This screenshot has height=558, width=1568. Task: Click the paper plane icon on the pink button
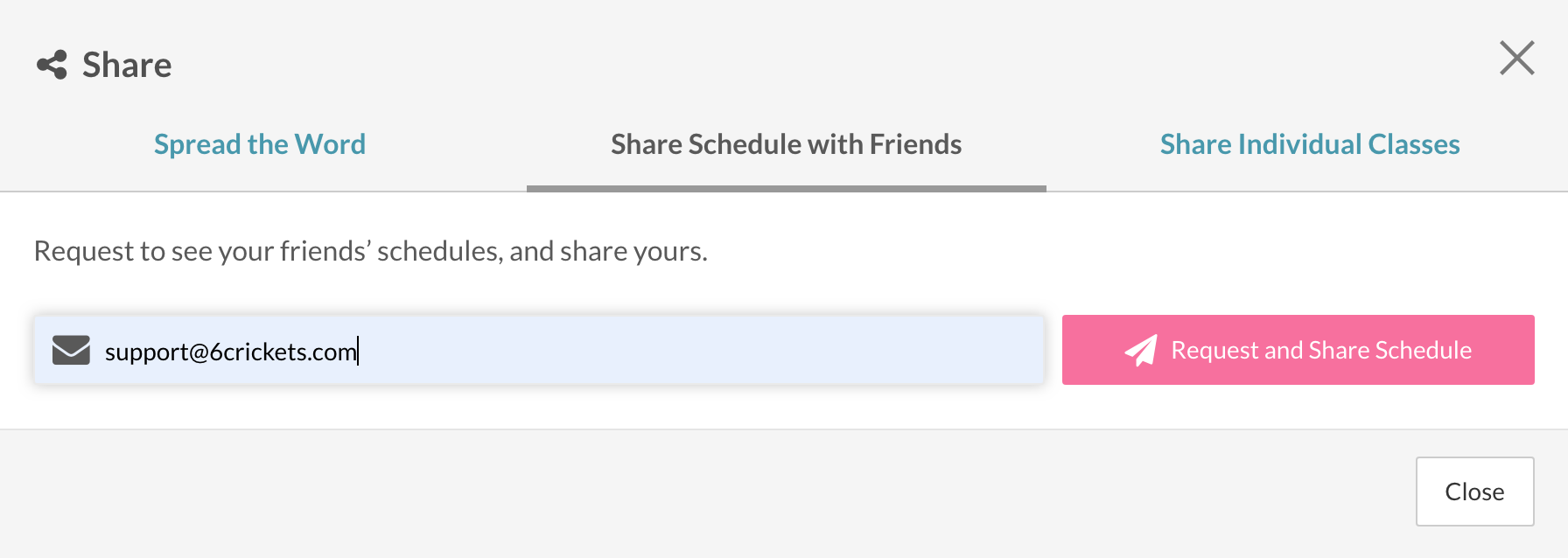tap(1141, 351)
